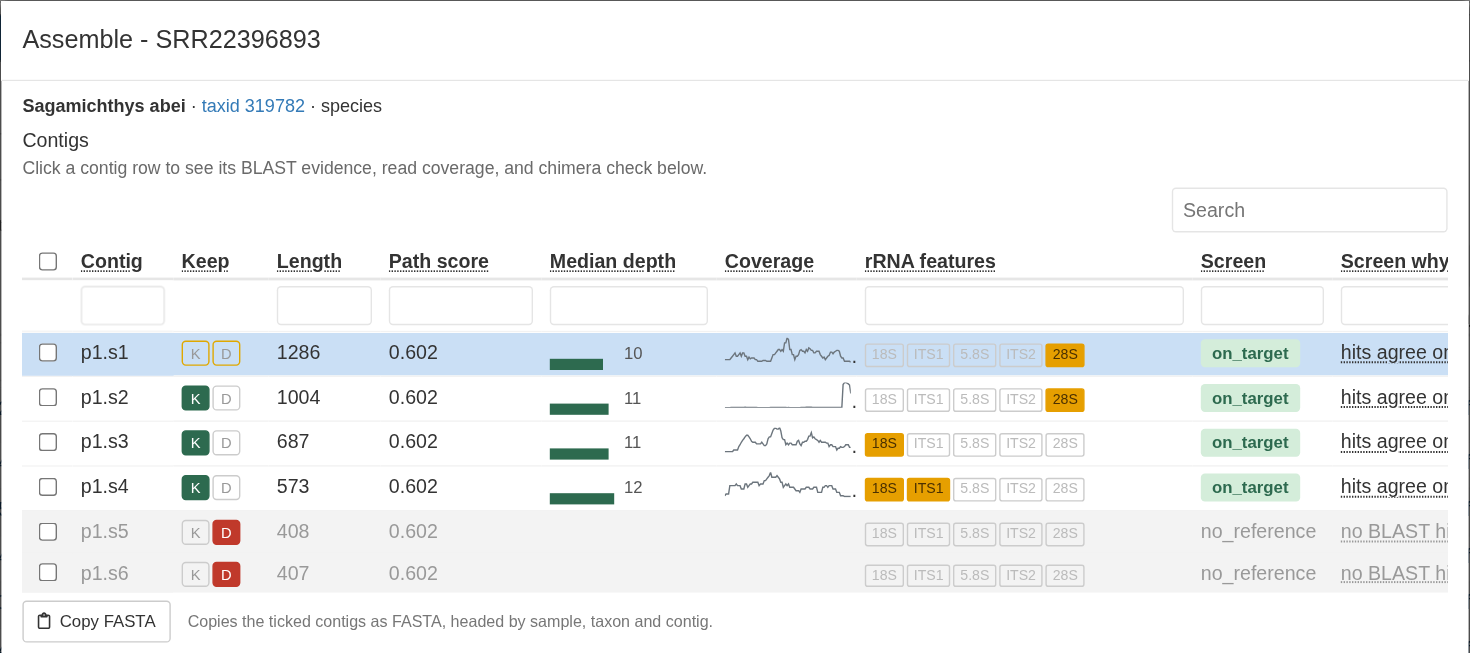Screen dimensions: 1470x653
Task: Switch p1.s4 to Discard via D
Action: coord(226,488)
